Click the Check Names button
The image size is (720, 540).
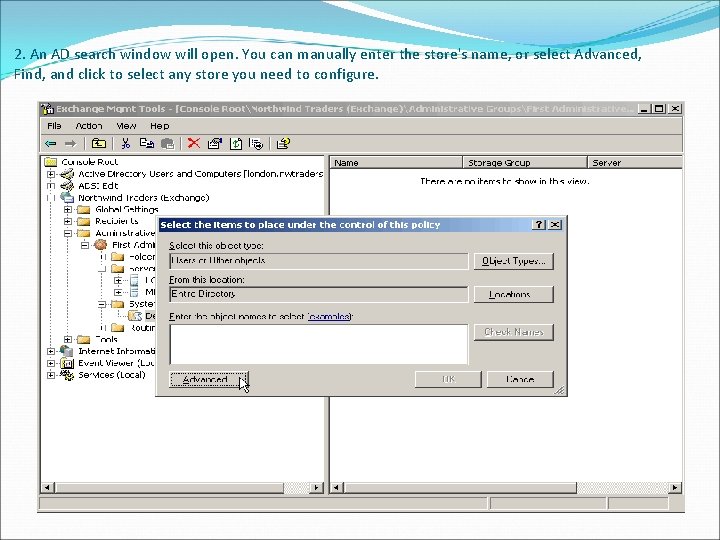pyautogui.click(x=513, y=332)
